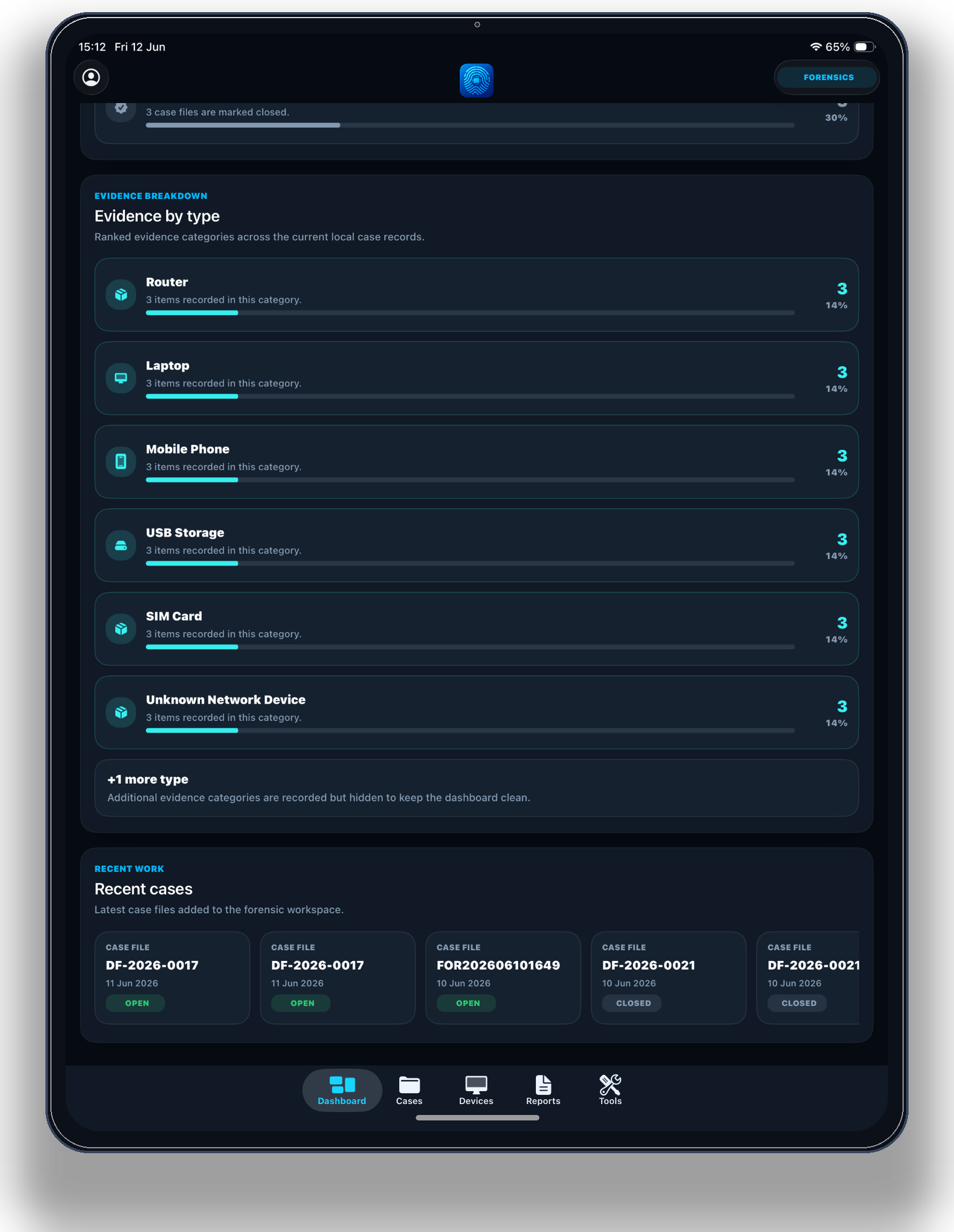Click the Router item count '3'
The height and width of the screenshot is (1232, 954).
pos(842,289)
